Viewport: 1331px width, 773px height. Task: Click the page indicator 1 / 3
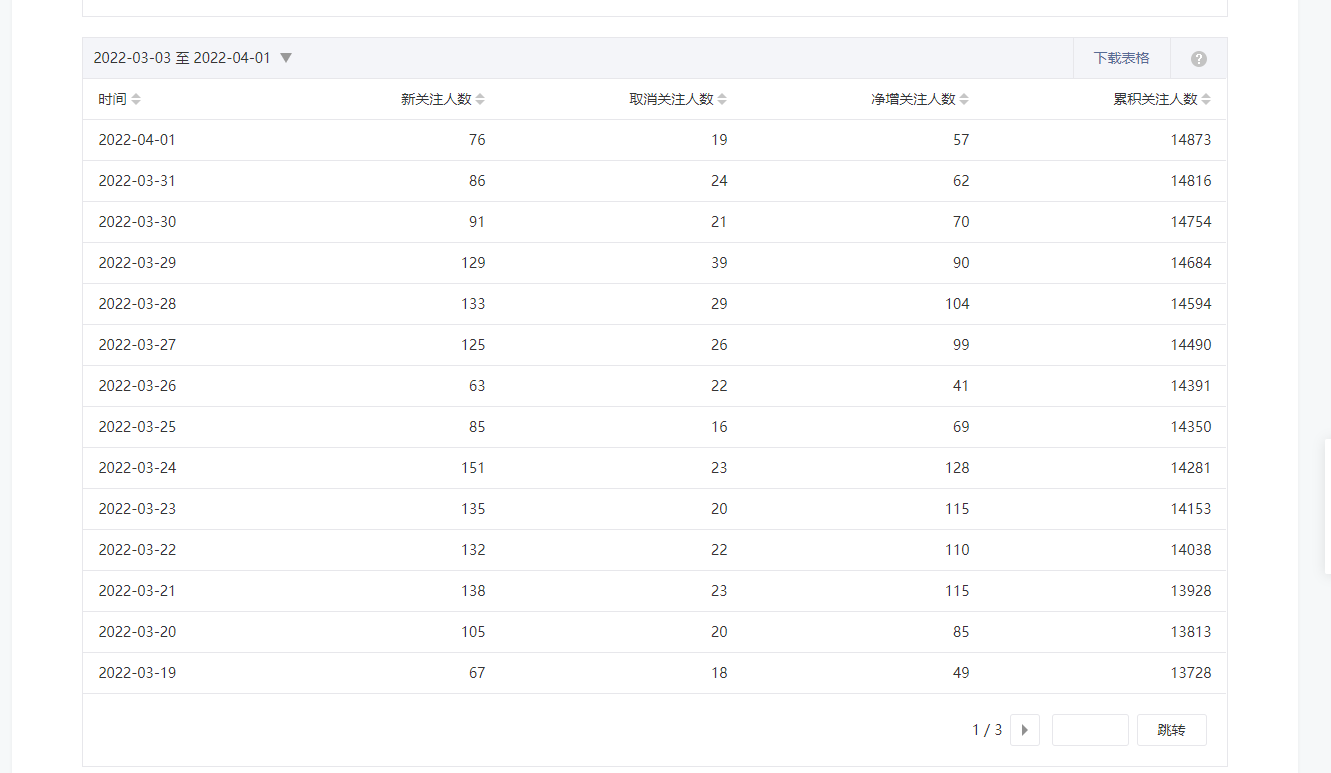[986, 730]
